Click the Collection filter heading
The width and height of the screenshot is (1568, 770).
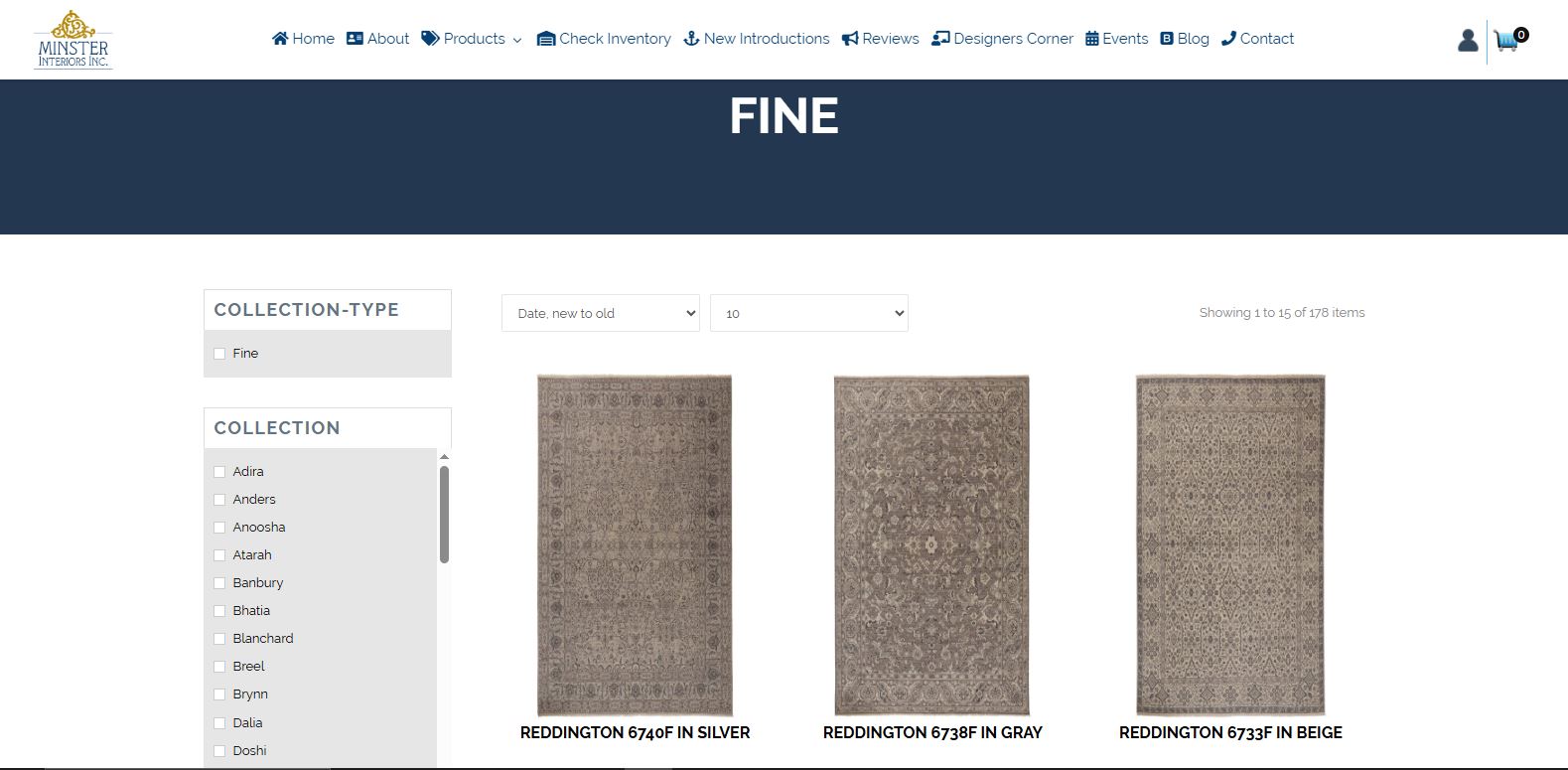[277, 428]
